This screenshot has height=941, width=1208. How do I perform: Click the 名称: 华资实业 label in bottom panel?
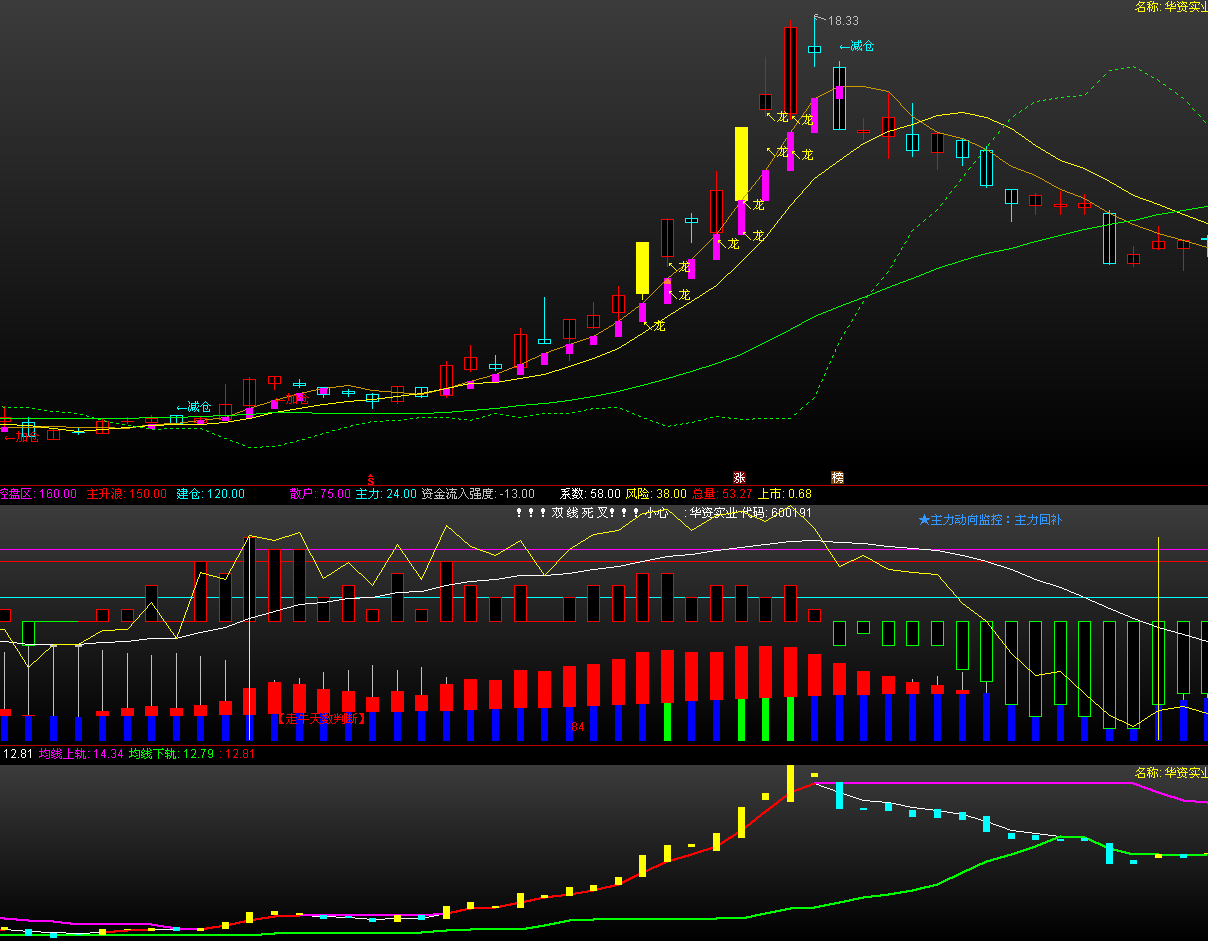pos(1171,773)
